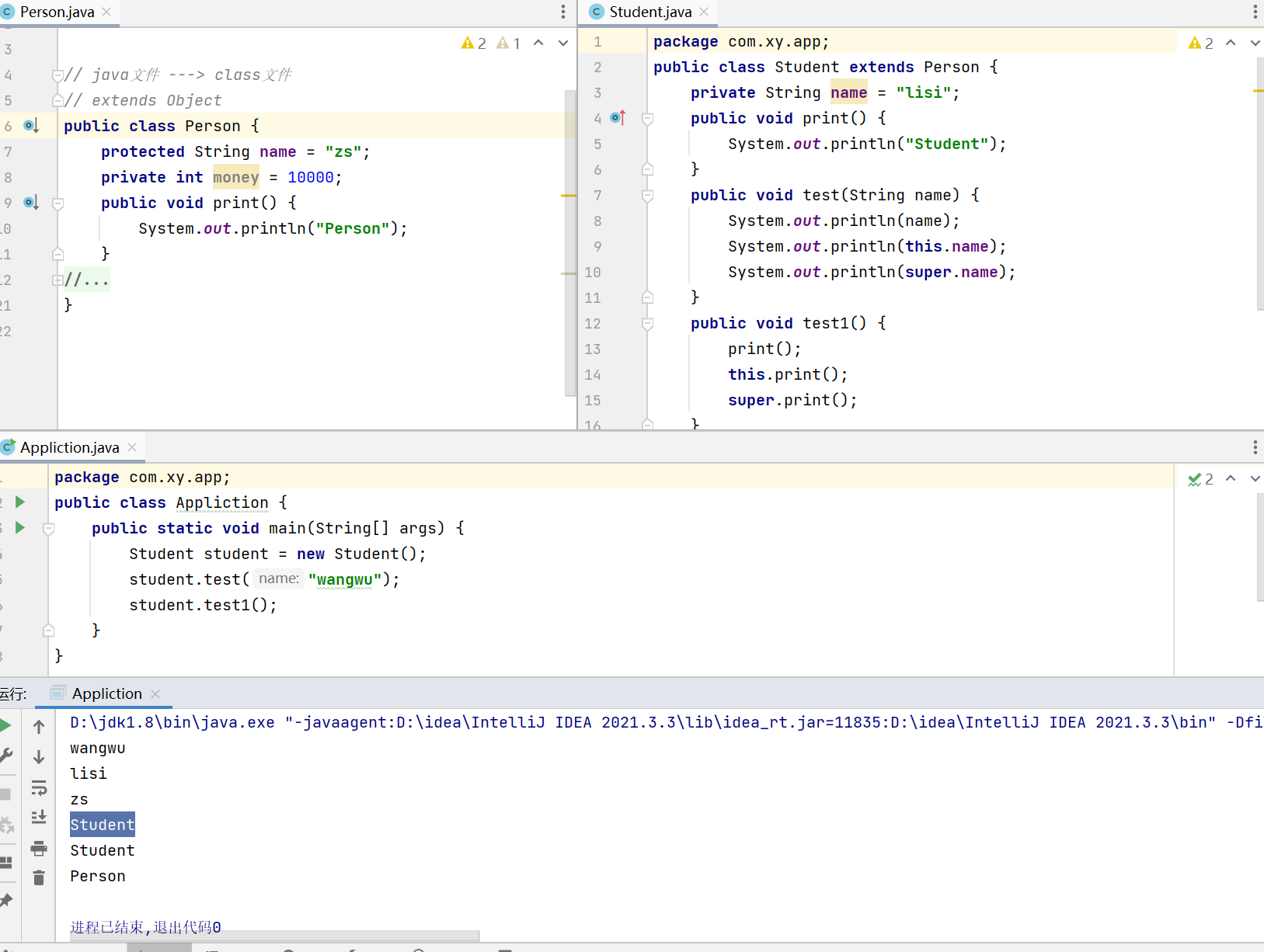Jump to previous stack trace with up arrow

(x=39, y=727)
